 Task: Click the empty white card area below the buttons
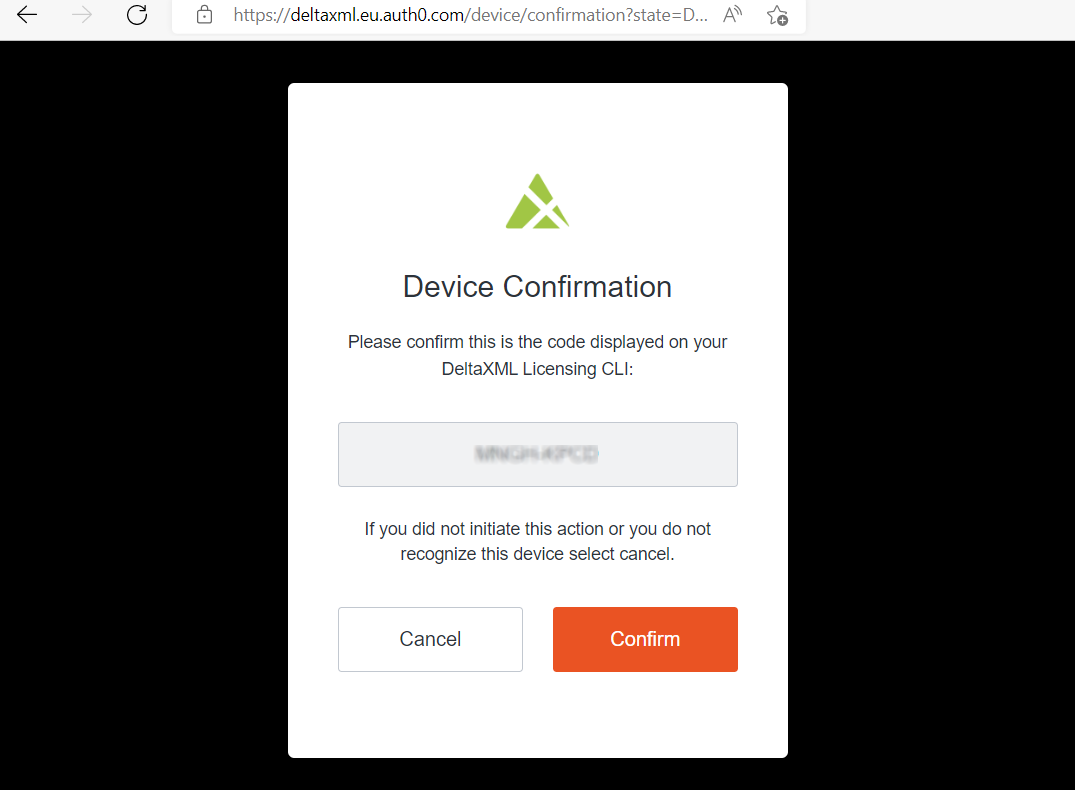tap(538, 713)
